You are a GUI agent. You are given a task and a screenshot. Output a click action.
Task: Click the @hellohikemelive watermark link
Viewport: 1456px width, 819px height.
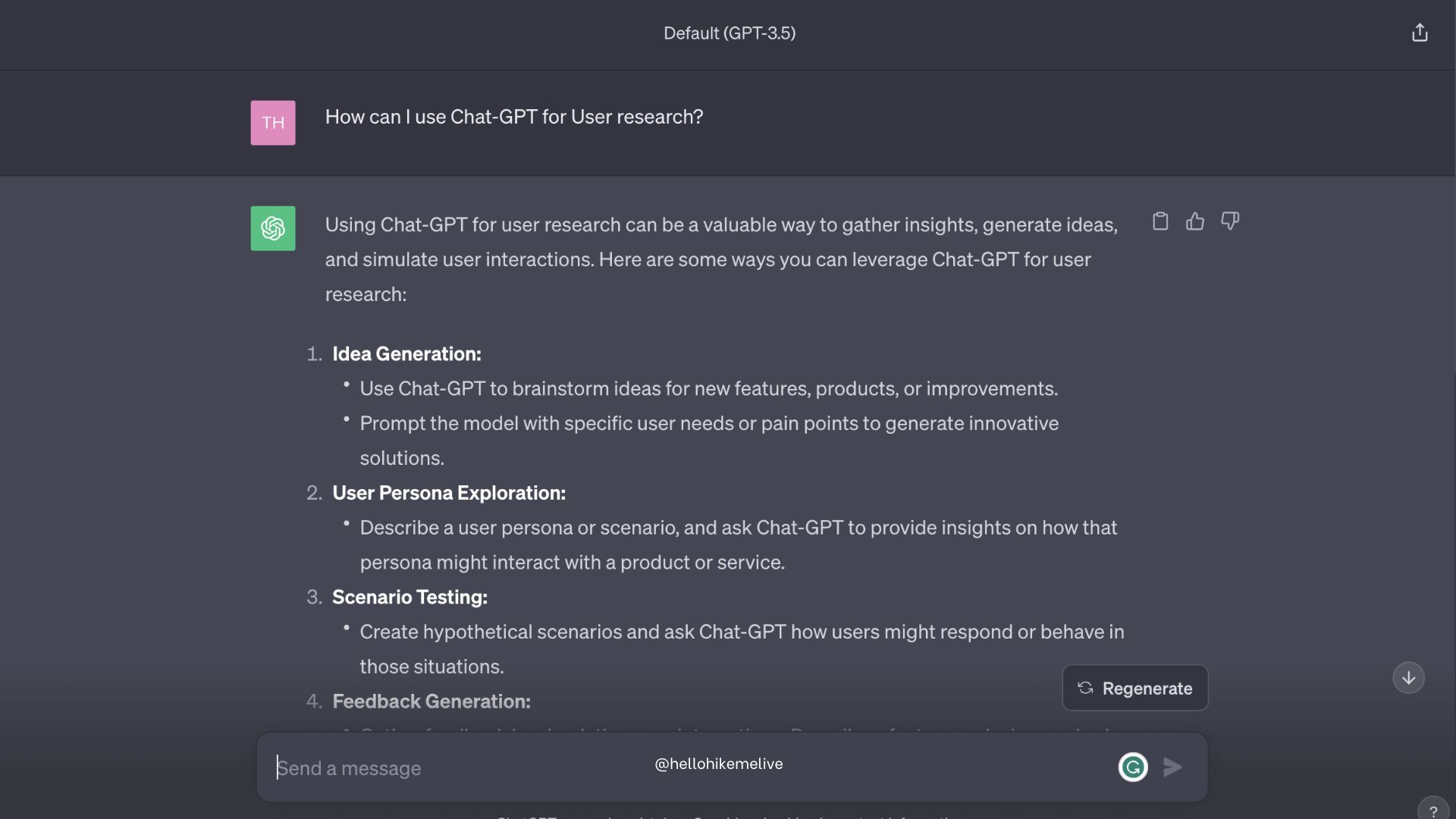coord(718,764)
